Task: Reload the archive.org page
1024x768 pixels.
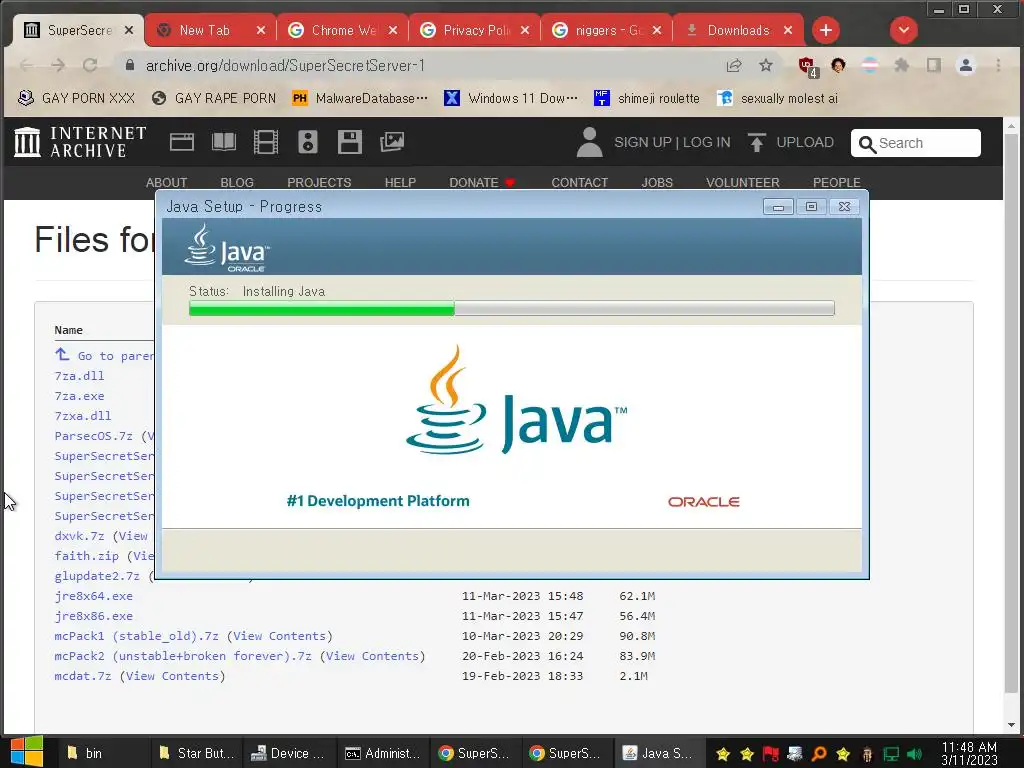Action: [x=90, y=65]
